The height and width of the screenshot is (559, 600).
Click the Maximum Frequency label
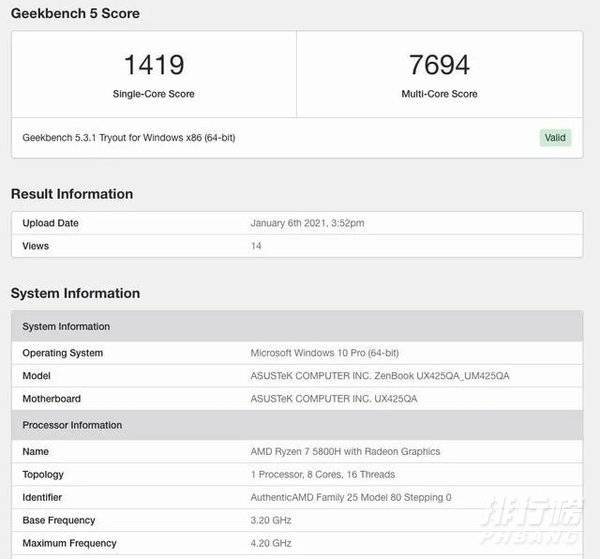pos(69,543)
